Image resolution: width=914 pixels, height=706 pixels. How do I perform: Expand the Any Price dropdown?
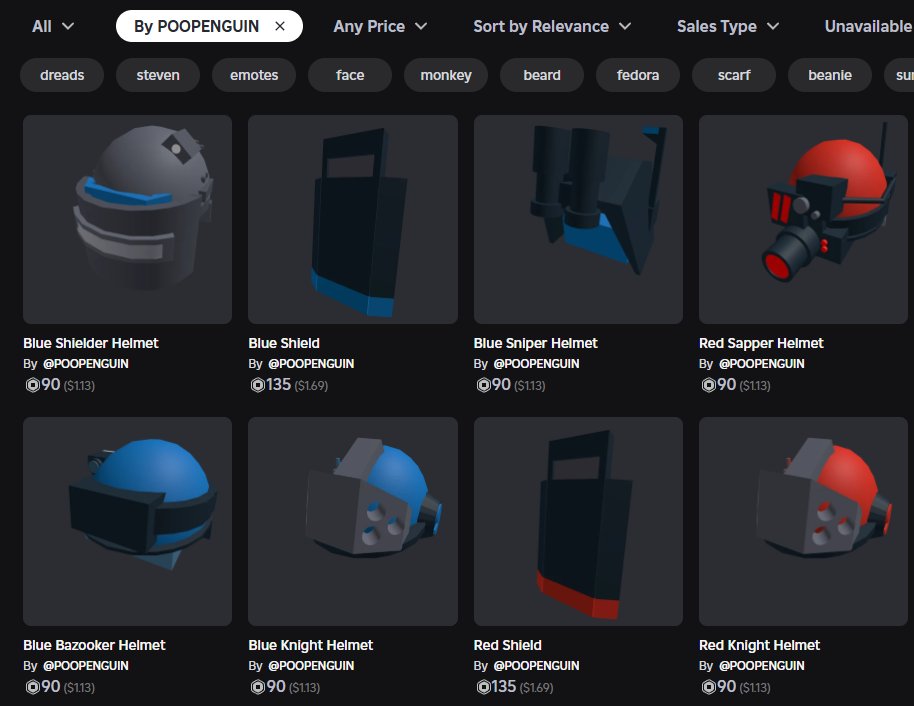click(x=380, y=26)
